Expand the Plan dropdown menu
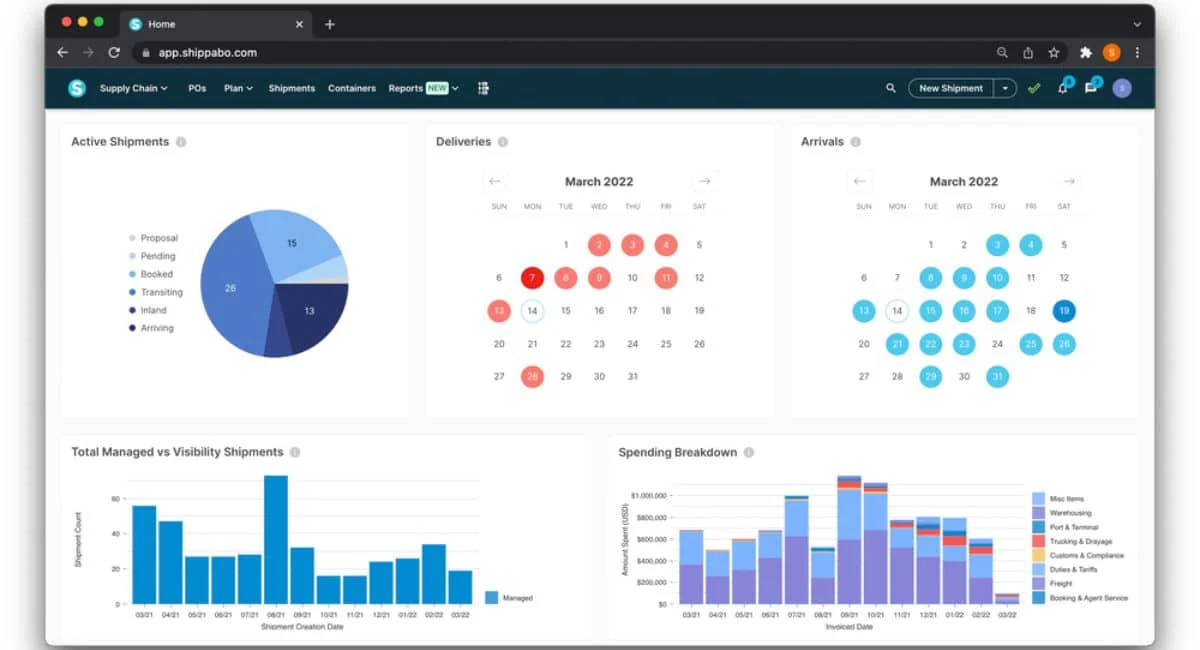The width and height of the screenshot is (1200, 650). pyautogui.click(x=238, y=88)
